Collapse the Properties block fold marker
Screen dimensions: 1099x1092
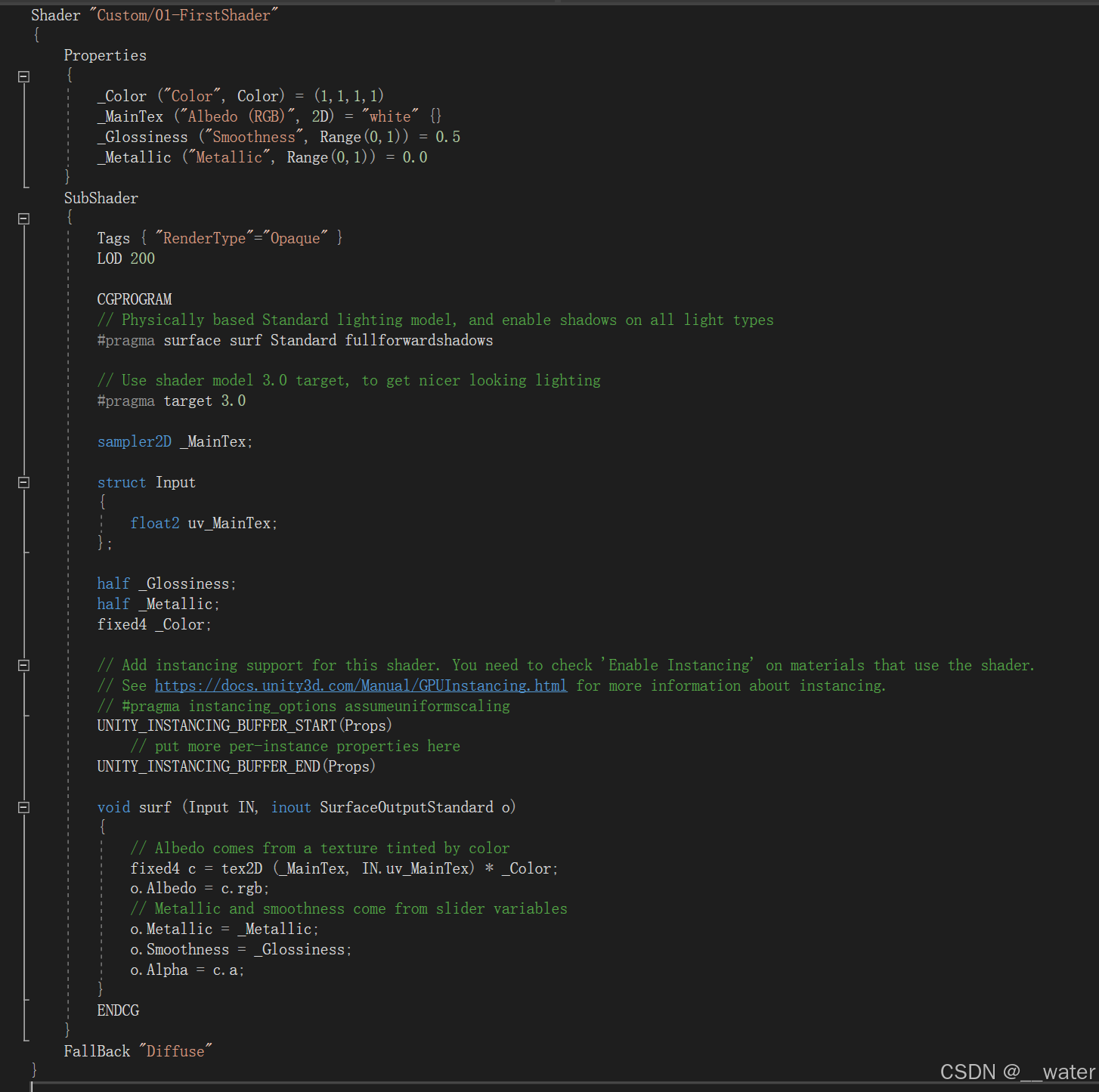23,76
